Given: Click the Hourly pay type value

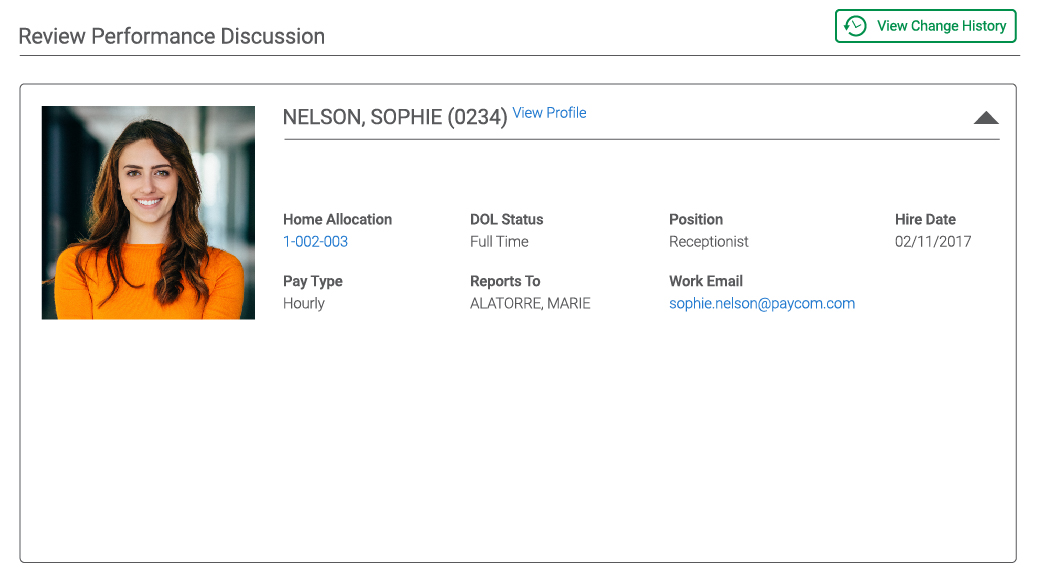Looking at the screenshot, I should point(303,304).
